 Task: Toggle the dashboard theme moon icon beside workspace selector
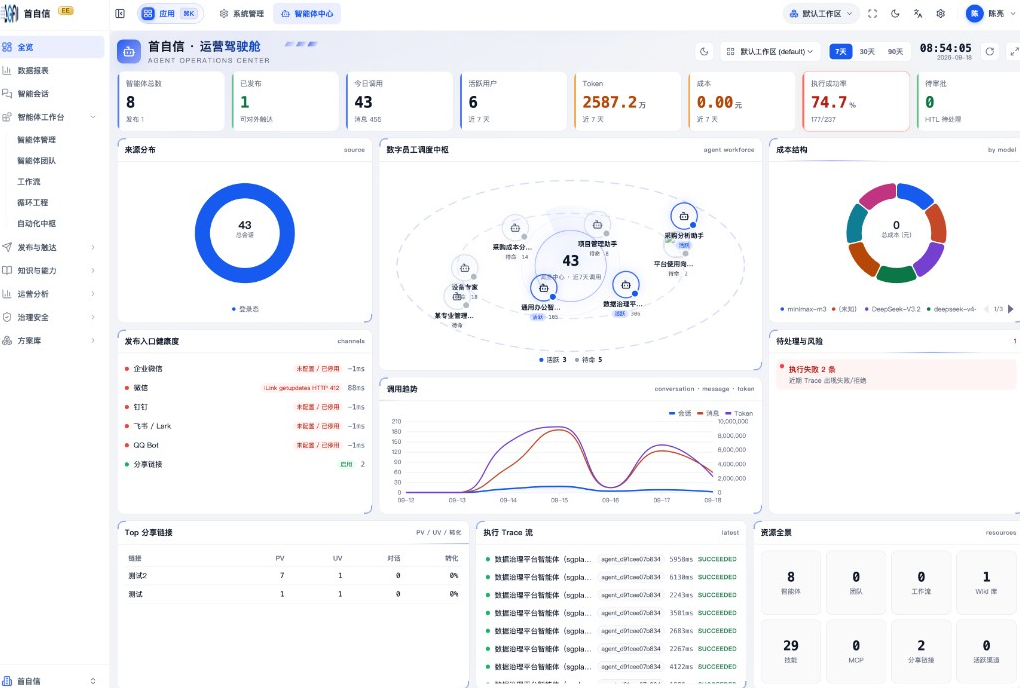tap(704, 51)
